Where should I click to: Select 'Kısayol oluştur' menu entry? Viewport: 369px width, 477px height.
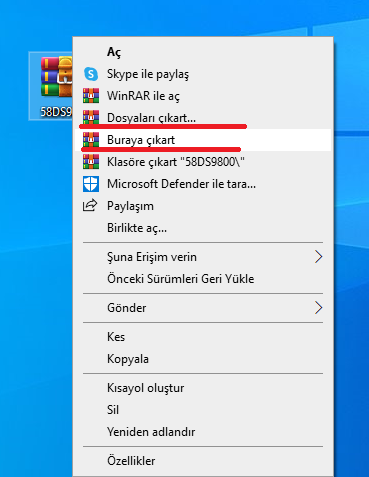tap(203, 388)
